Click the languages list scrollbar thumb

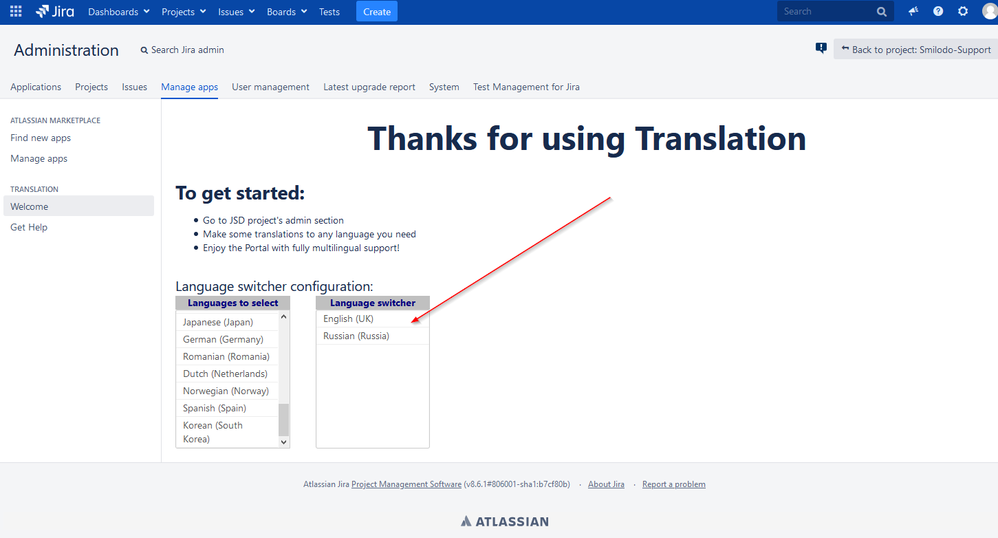click(284, 420)
